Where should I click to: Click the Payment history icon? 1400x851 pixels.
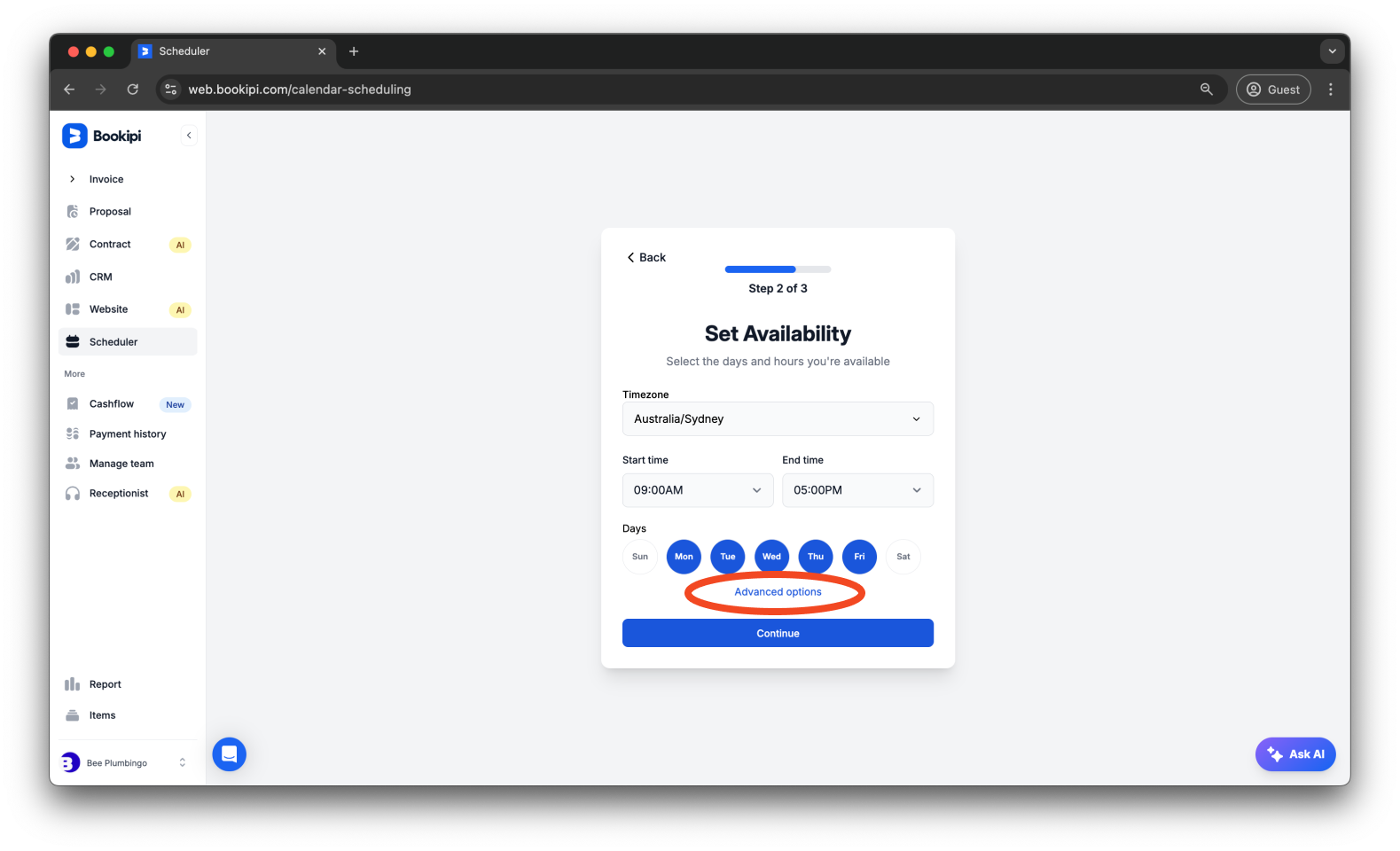pyautogui.click(x=73, y=433)
